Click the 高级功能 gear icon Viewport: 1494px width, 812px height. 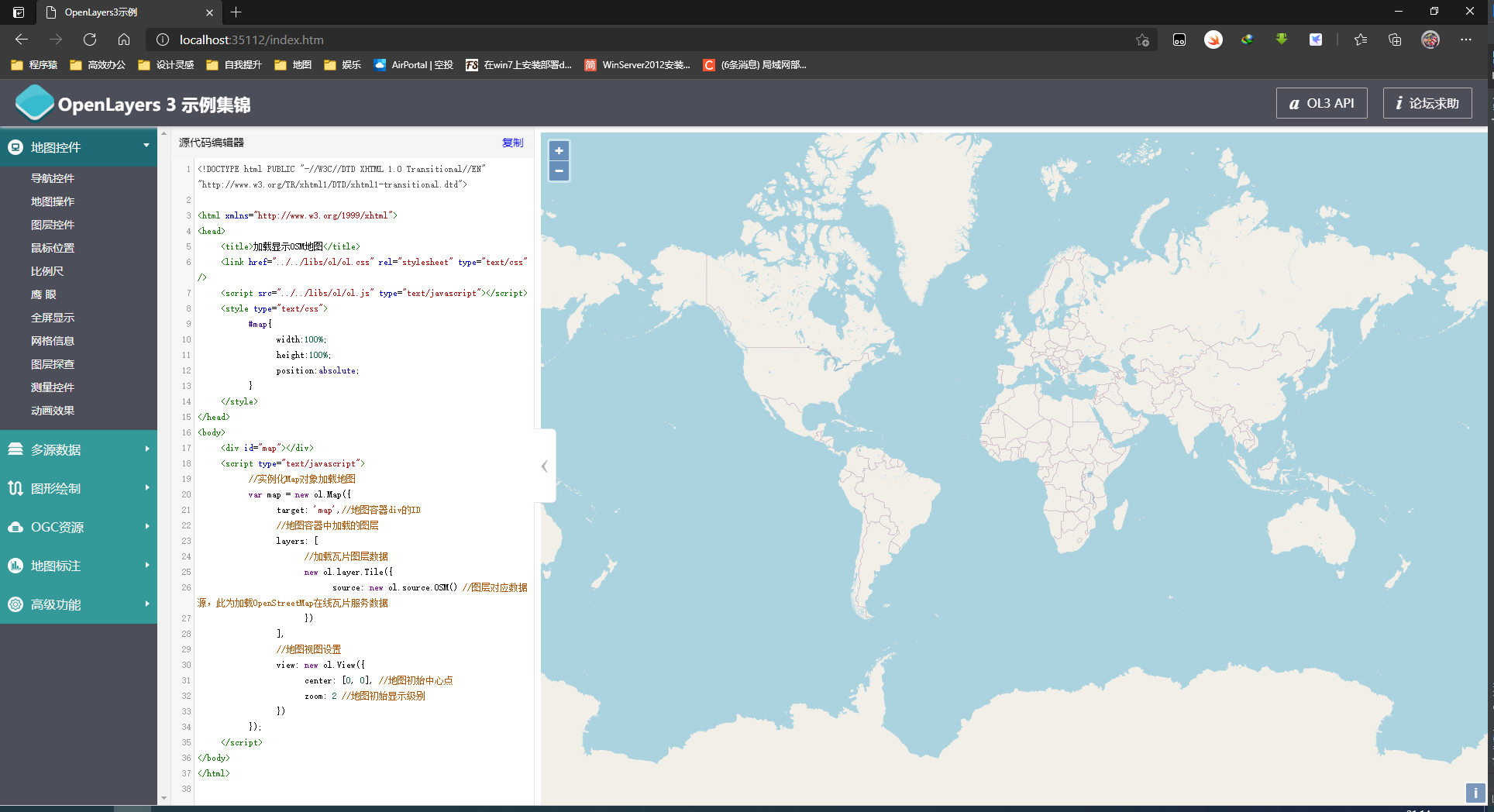click(15, 604)
